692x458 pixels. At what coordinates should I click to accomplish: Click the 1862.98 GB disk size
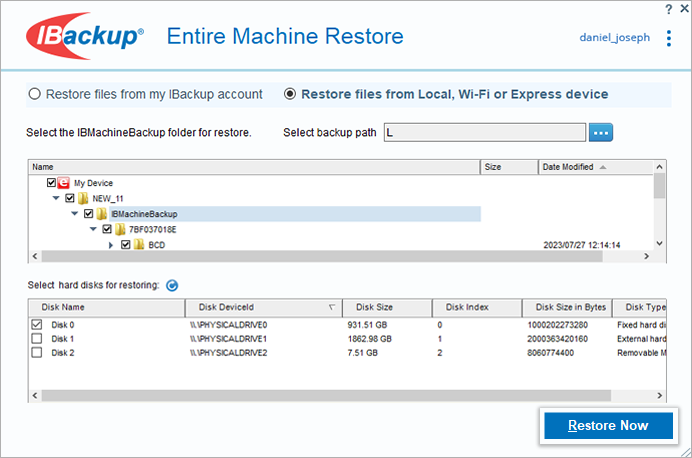[369, 339]
